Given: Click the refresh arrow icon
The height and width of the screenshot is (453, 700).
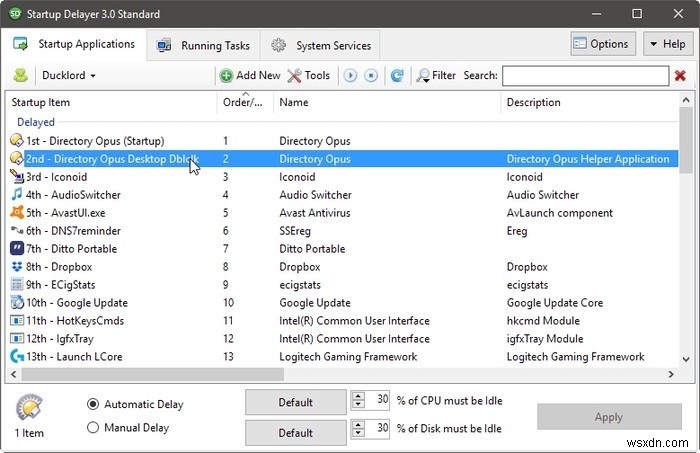Looking at the screenshot, I should (x=397, y=75).
